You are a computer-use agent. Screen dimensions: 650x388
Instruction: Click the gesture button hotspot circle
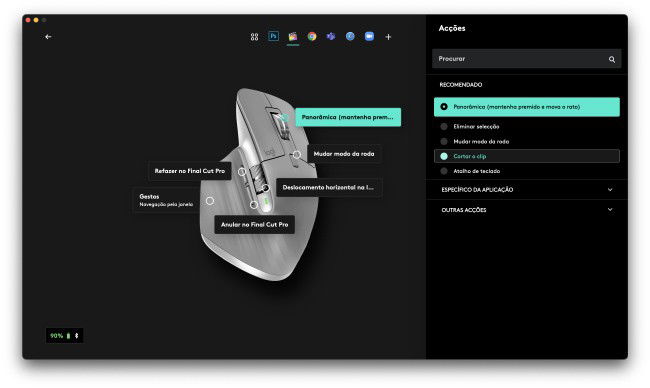(x=210, y=201)
